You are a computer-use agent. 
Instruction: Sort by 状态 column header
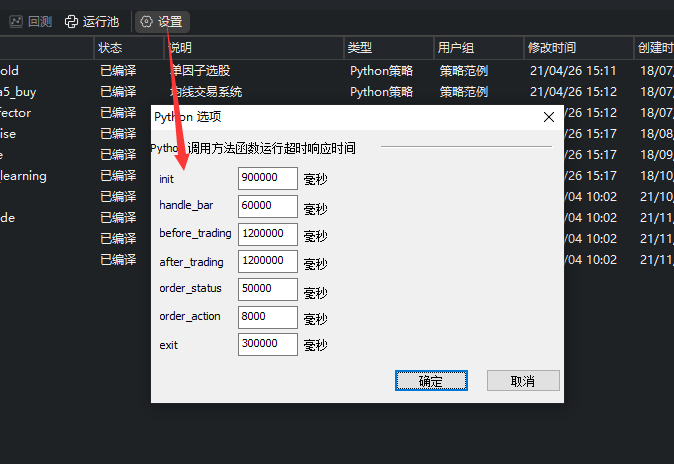tap(129, 48)
